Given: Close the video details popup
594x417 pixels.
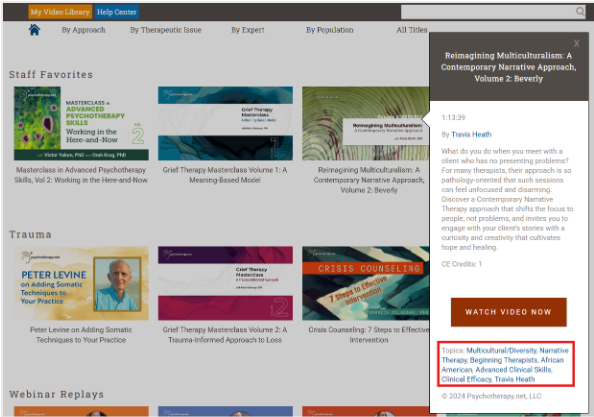Looking at the screenshot, I should pos(576,43).
